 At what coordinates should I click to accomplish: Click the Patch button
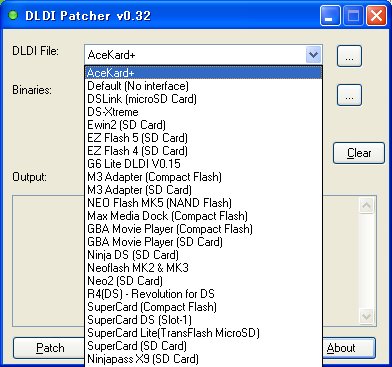tap(50, 348)
